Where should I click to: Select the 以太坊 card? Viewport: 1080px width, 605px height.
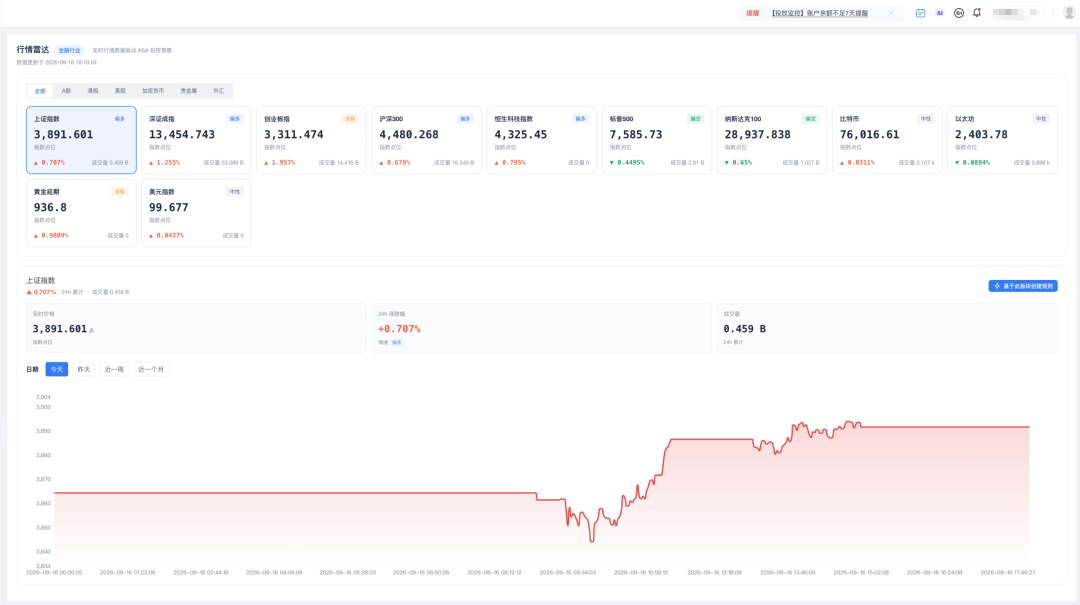click(x=1002, y=140)
